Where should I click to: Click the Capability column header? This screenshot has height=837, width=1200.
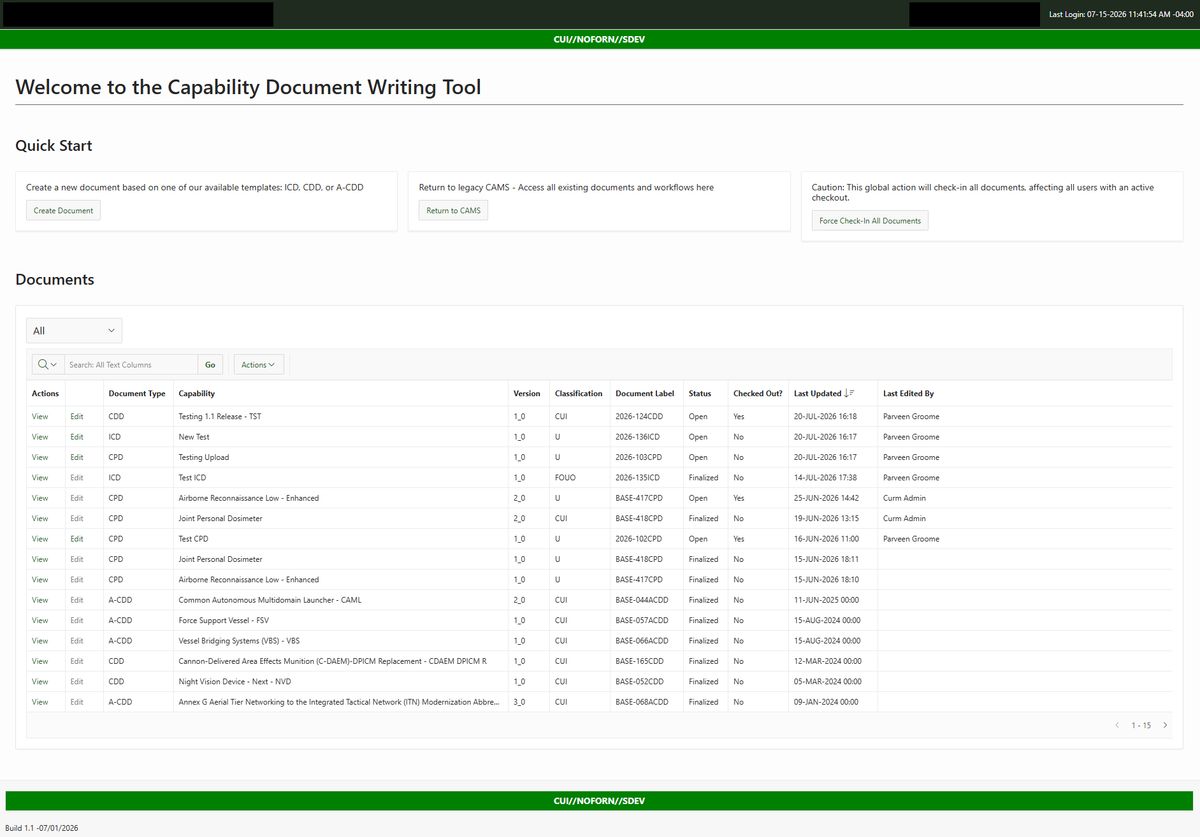[197, 394]
